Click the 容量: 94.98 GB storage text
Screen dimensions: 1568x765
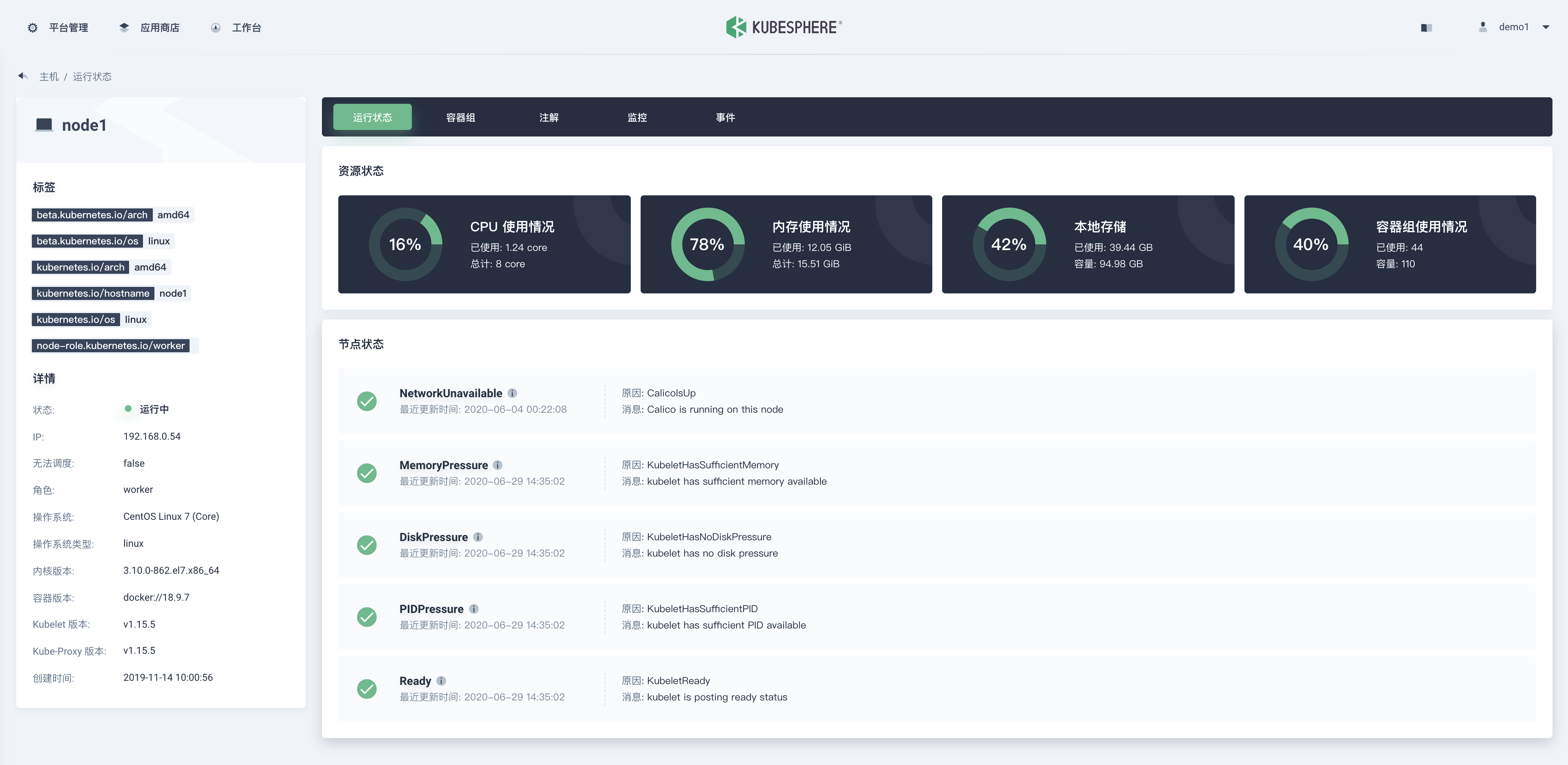tap(1108, 264)
